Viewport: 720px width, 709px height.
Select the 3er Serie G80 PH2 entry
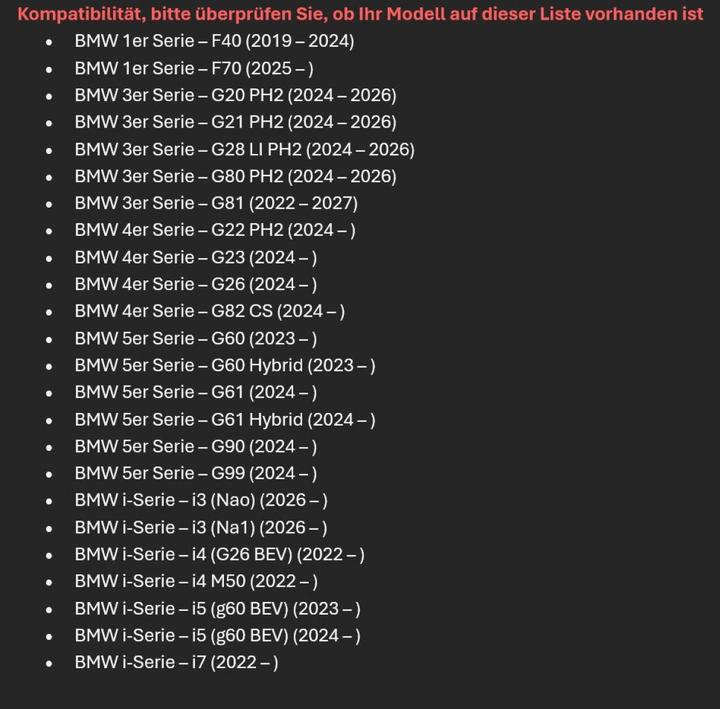click(x=235, y=176)
